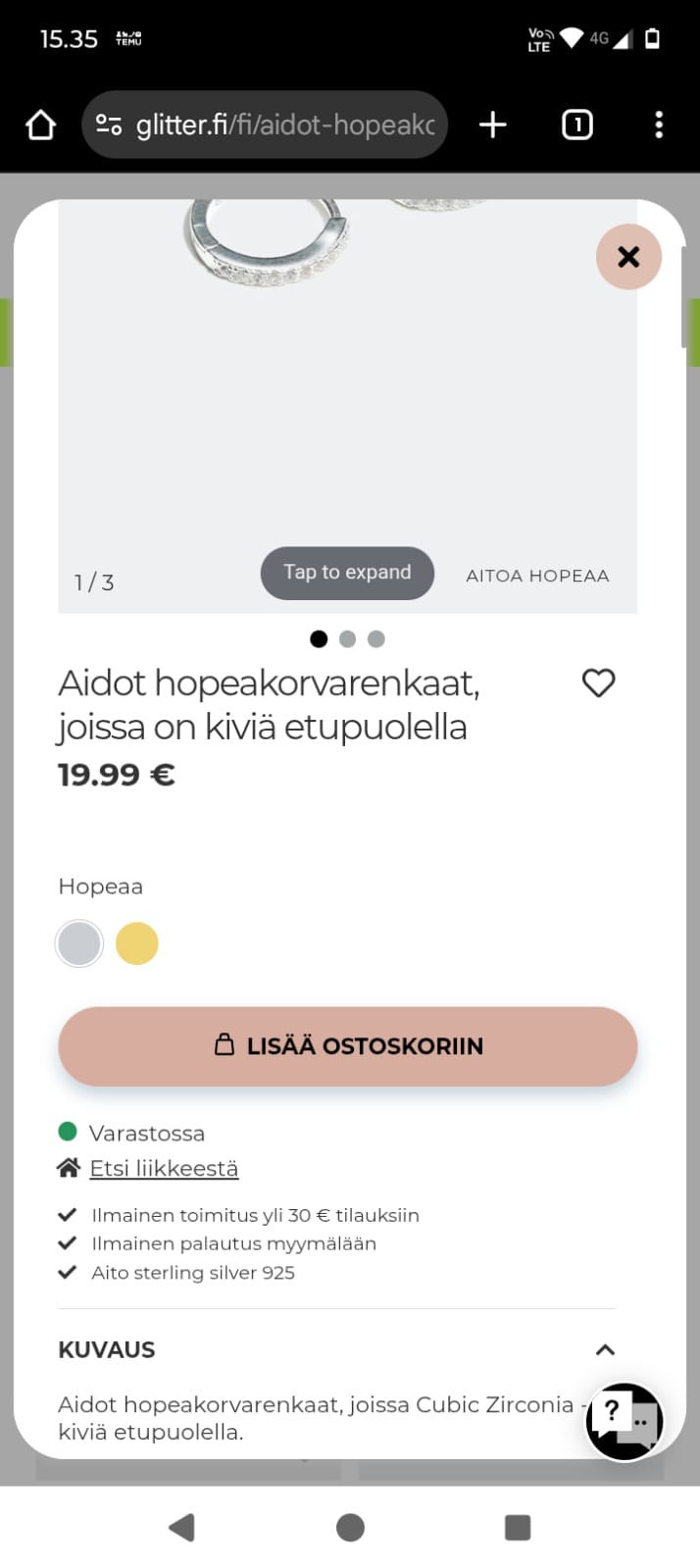This screenshot has width=700, height=1568.
Task: Tap the Chrome home icon
Action: tap(39, 125)
